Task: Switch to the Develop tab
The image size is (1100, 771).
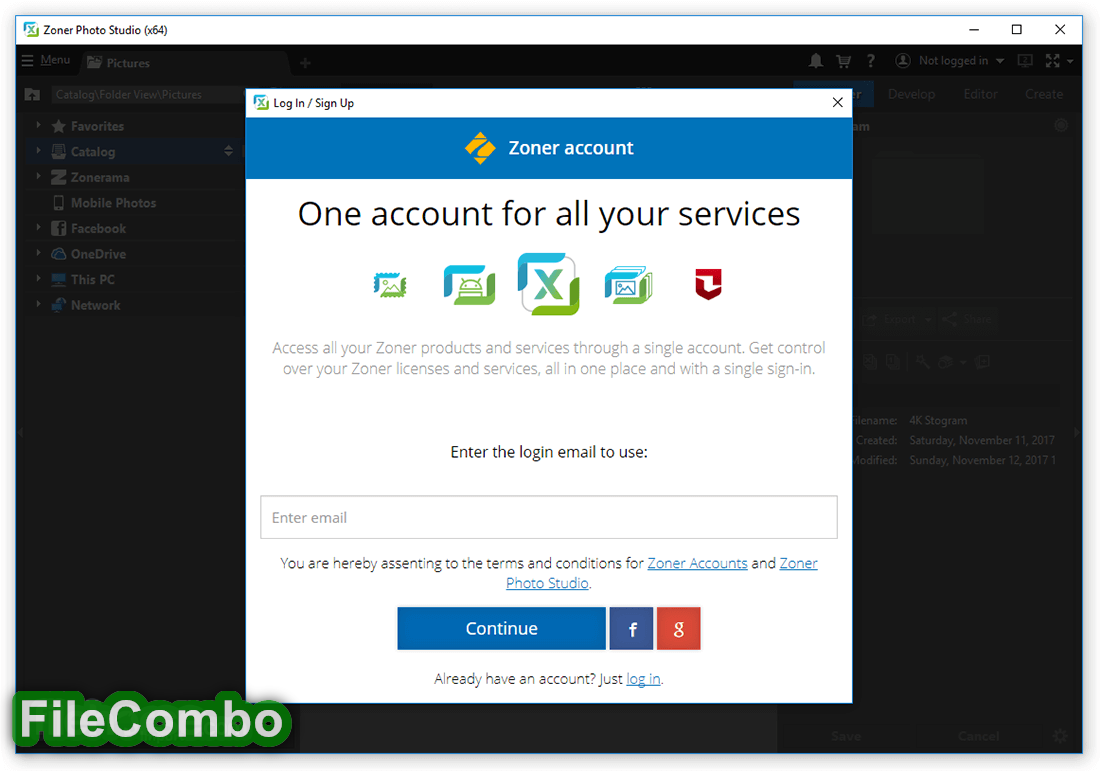Action: coord(911,94)
